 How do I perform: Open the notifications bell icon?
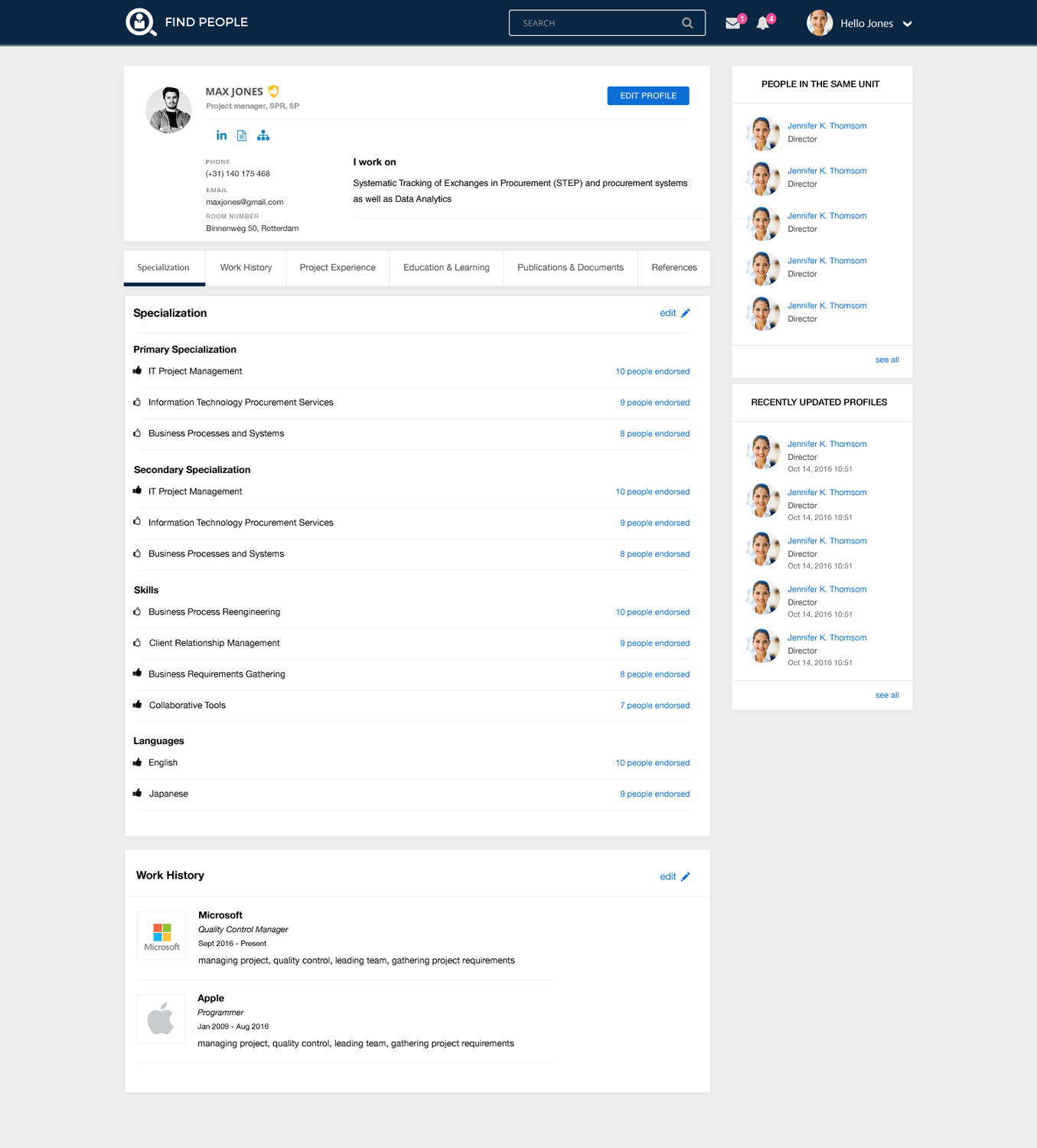(x=763, y=23)
